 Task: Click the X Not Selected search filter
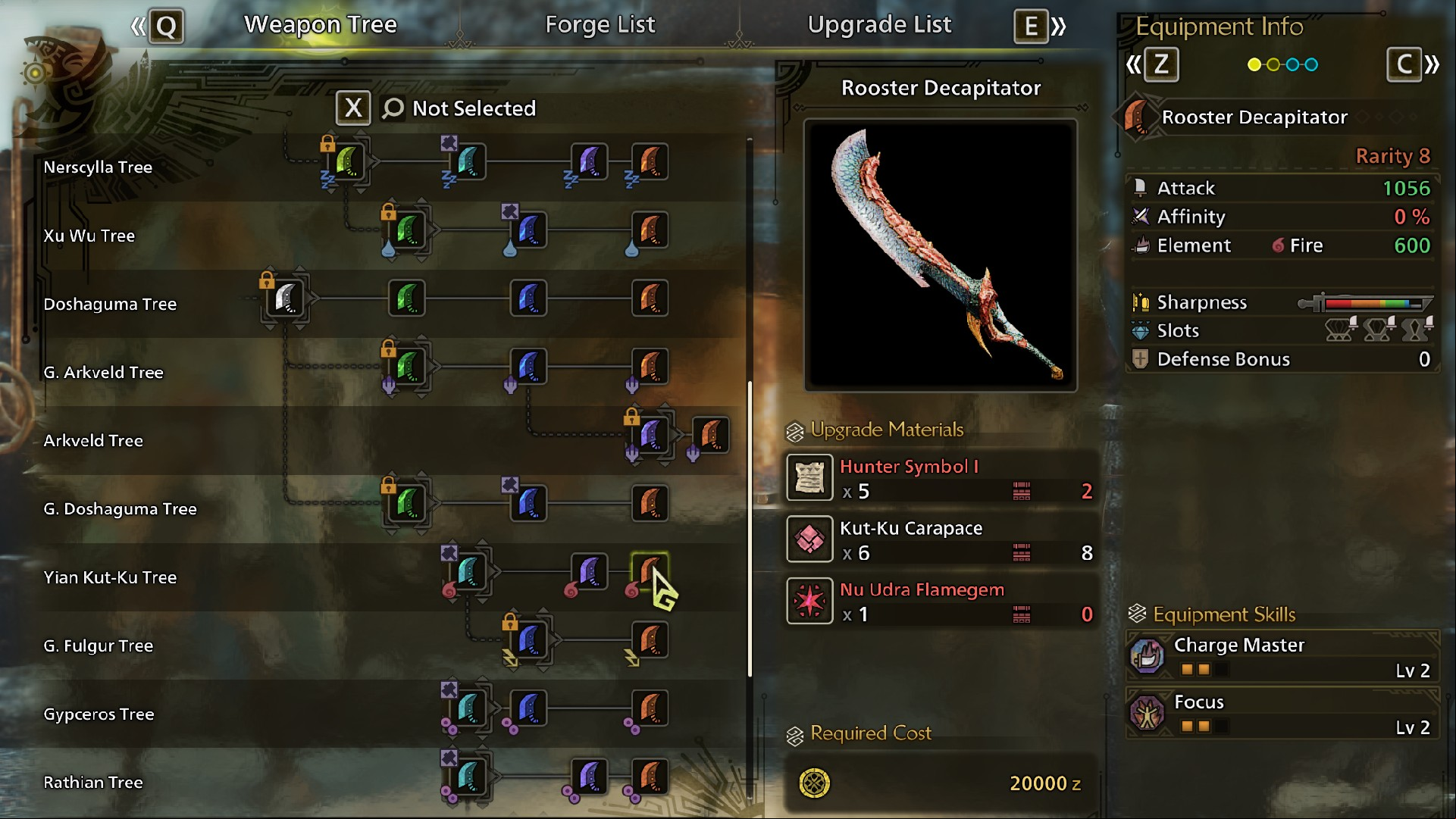[437, 108]
